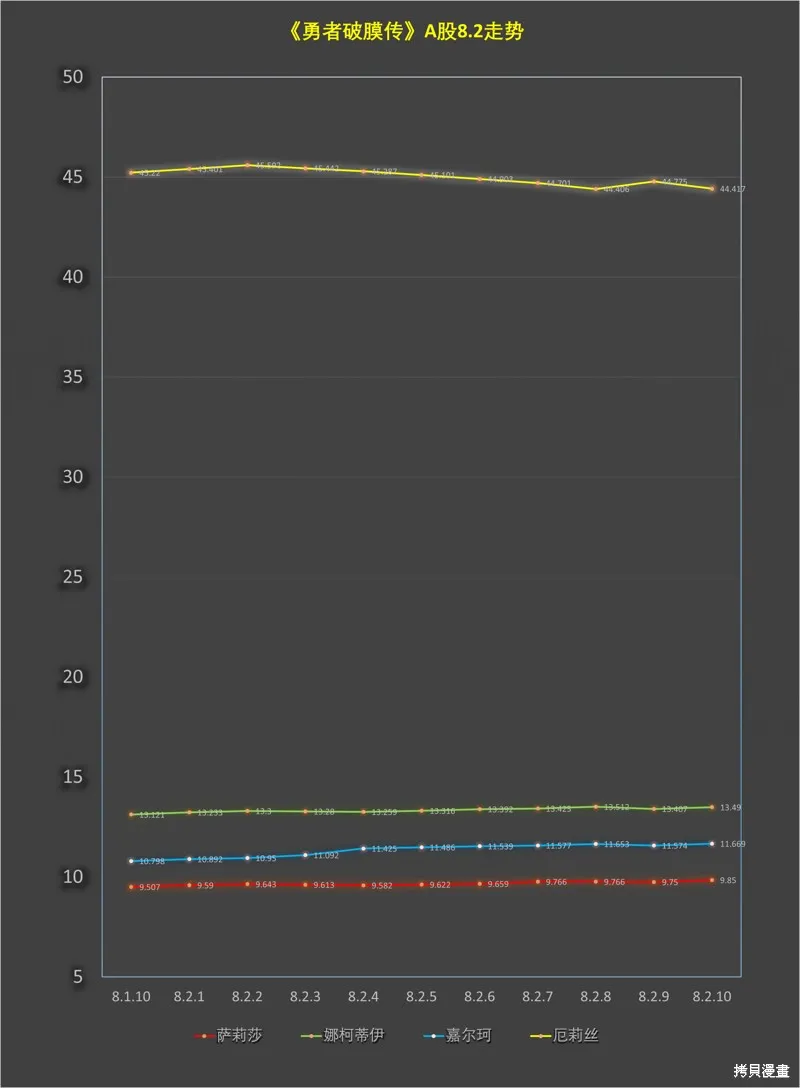The width and height of the screenshot is (800, 1088).
Task: Click the y-axis label 5
Action: [78, 976]
